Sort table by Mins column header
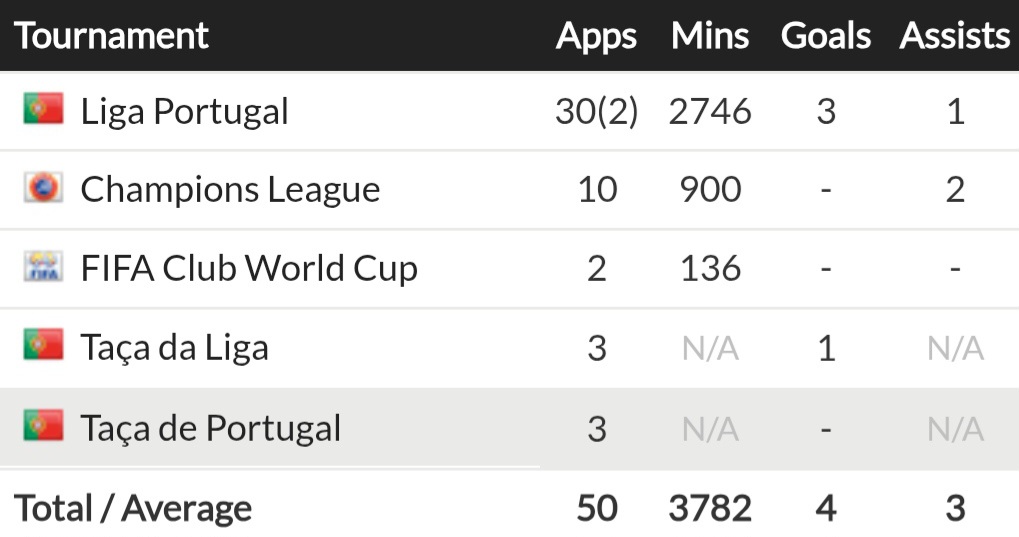Image resolution: width=1019 pixels, height=537 pixels. coord(710,35)
